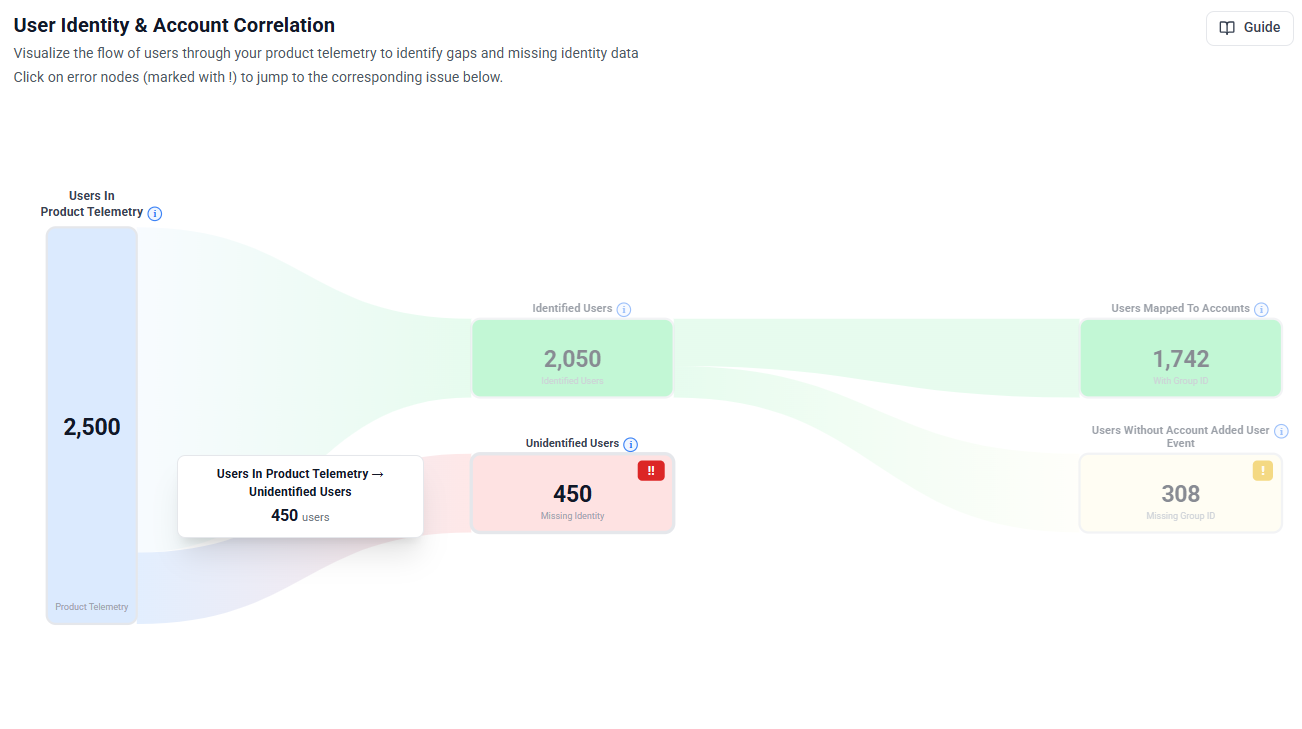
Task: Click the Identified Users node showing 2,050
Action: (572, 358)
